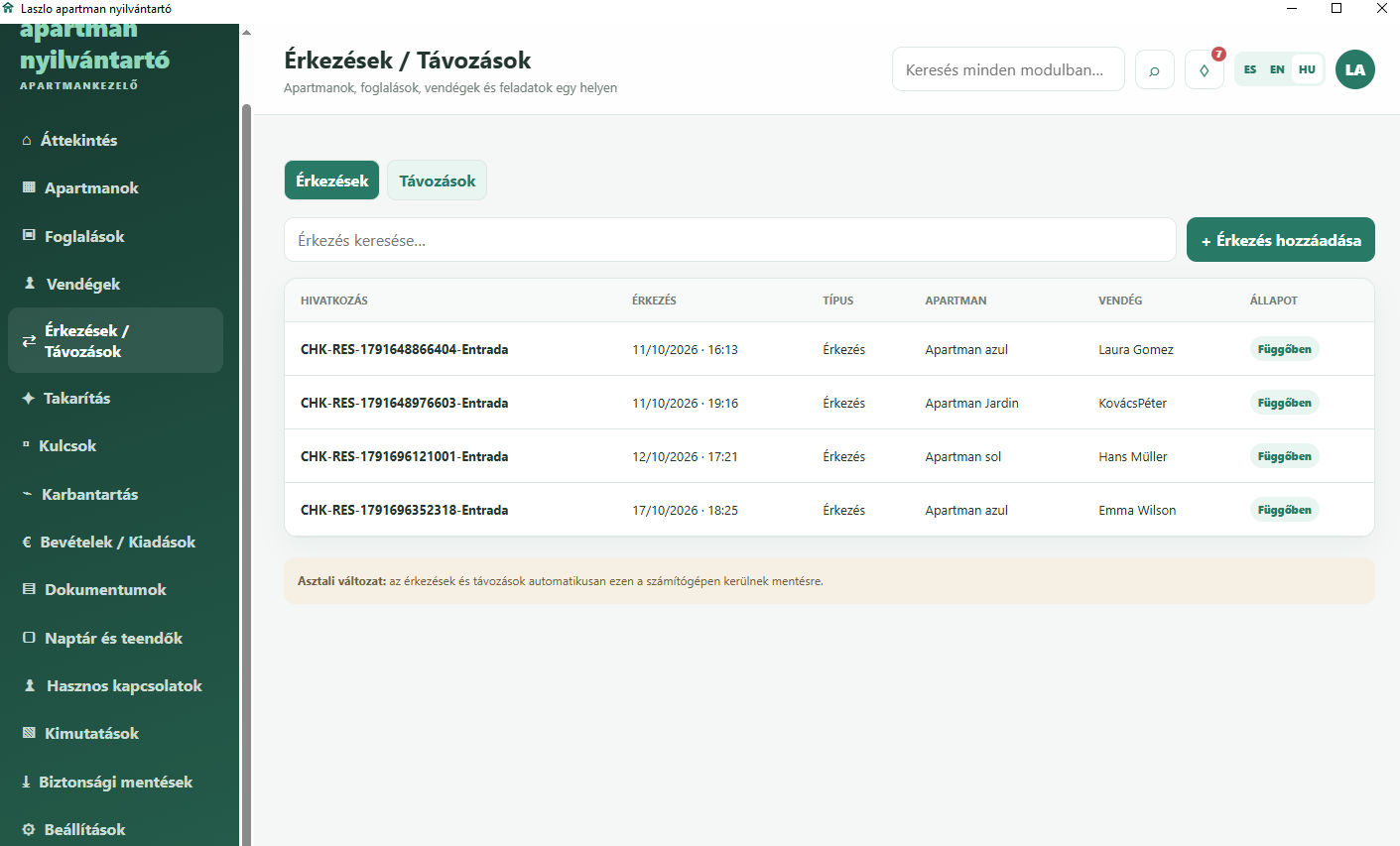The height and width of the screenshot is (846, 1400).
Task: Click the sparkle icon beside Takarítás
Action: pyautogui.click(x=28, y=398)
